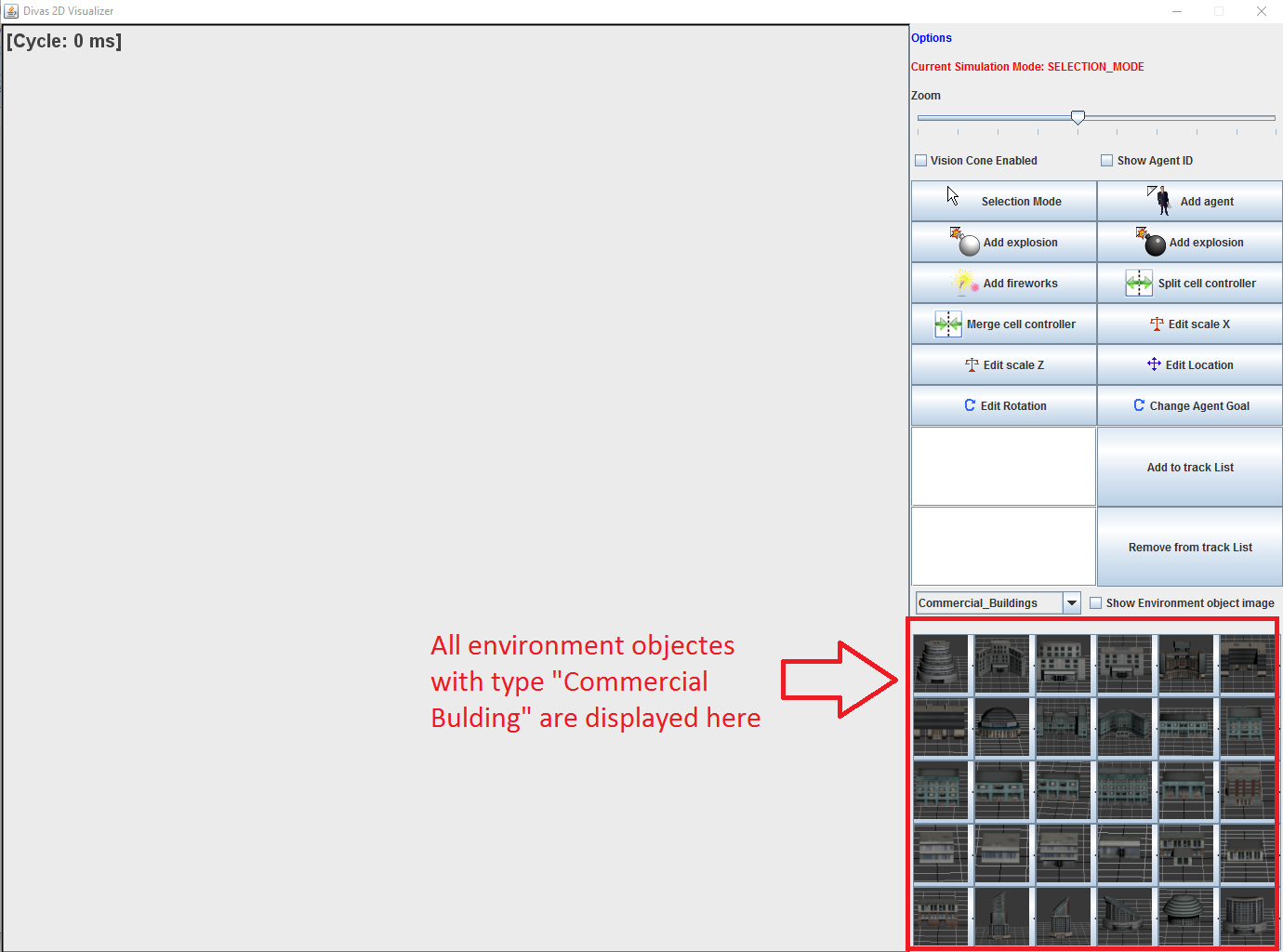Choose the Add agent tool
This screenshot has width=1283, height=952.
1190,201
